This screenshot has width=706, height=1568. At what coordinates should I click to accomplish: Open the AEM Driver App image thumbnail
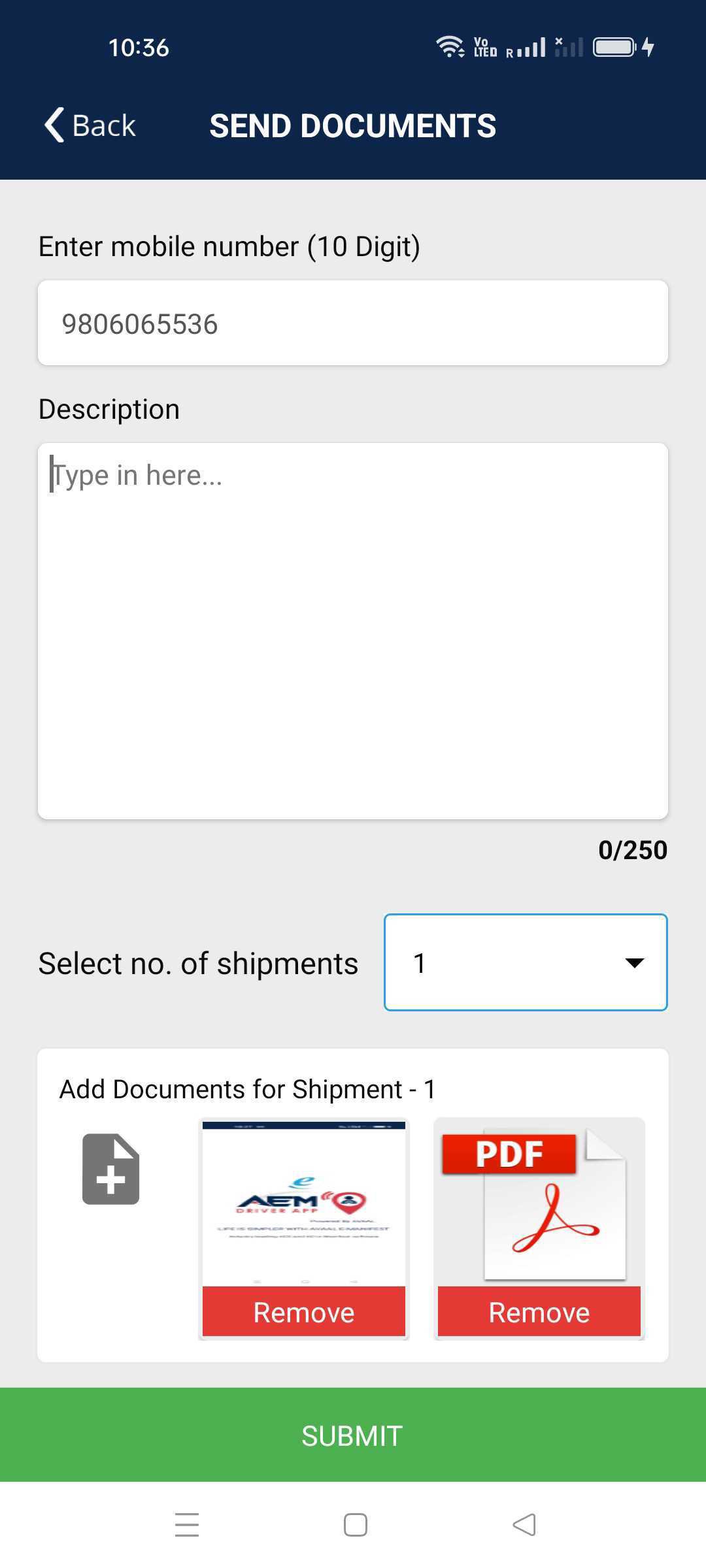[304, 1203]
